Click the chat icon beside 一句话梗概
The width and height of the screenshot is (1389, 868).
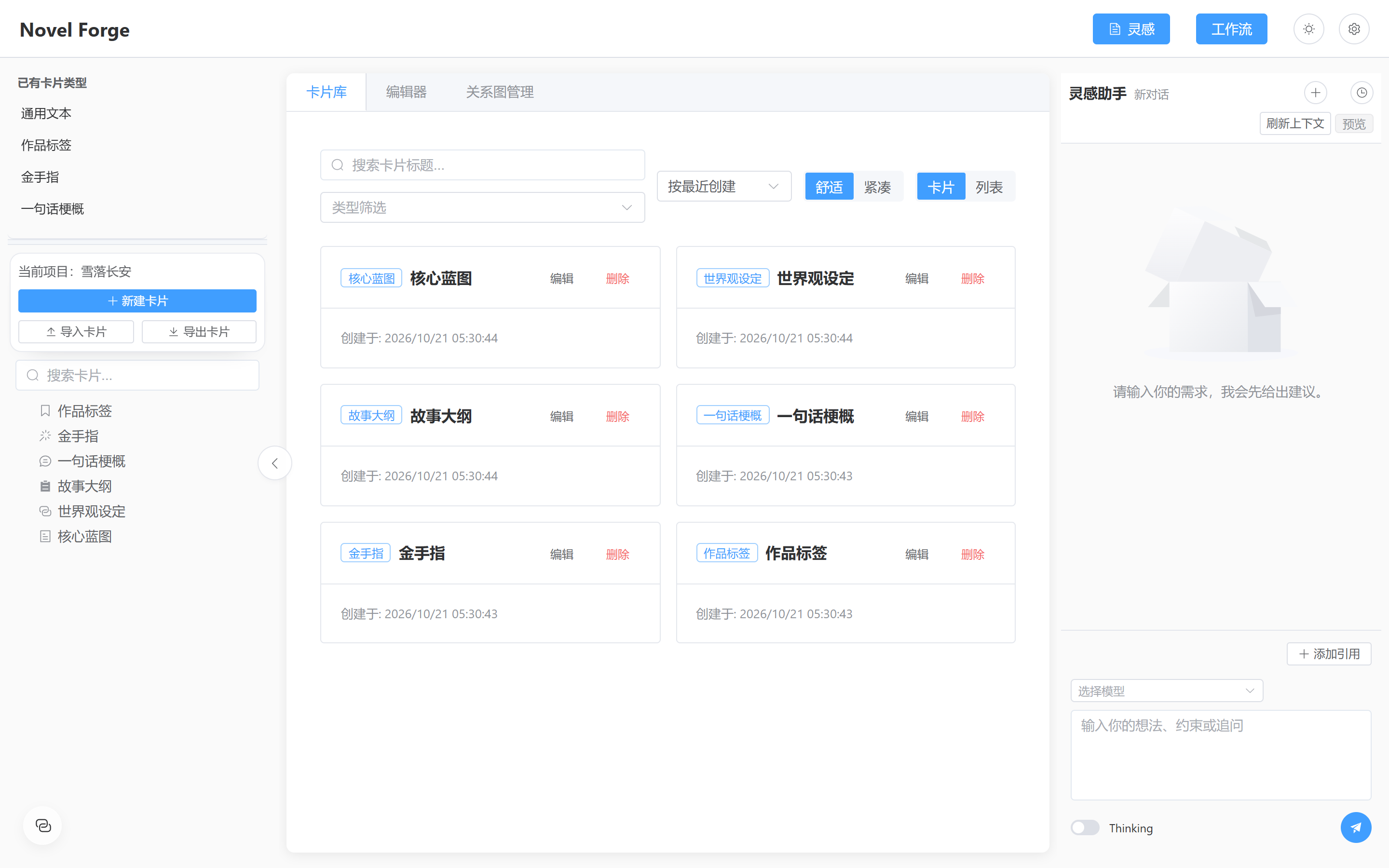pyautogui.click(x=45, y=461)
